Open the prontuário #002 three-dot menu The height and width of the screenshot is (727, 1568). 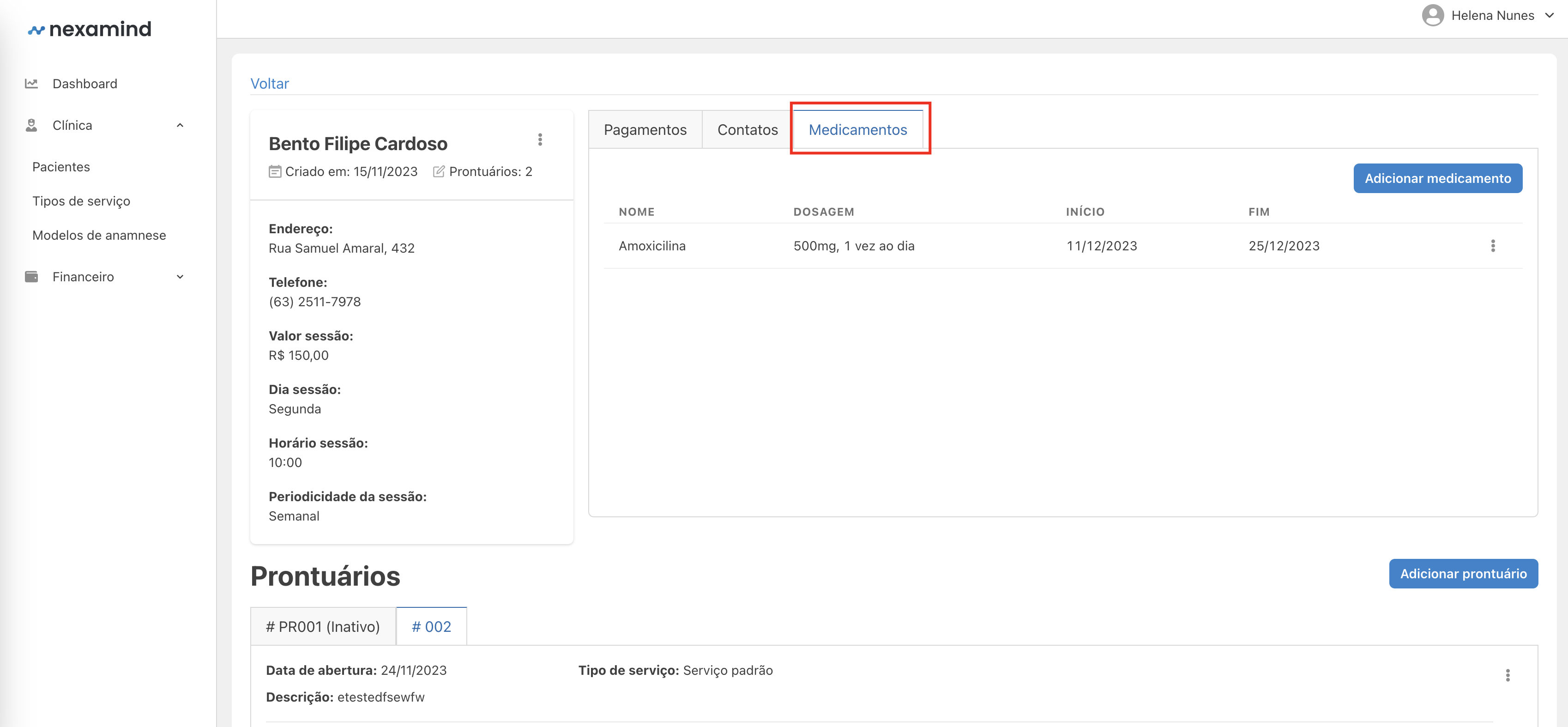[x=1507, y=675]
